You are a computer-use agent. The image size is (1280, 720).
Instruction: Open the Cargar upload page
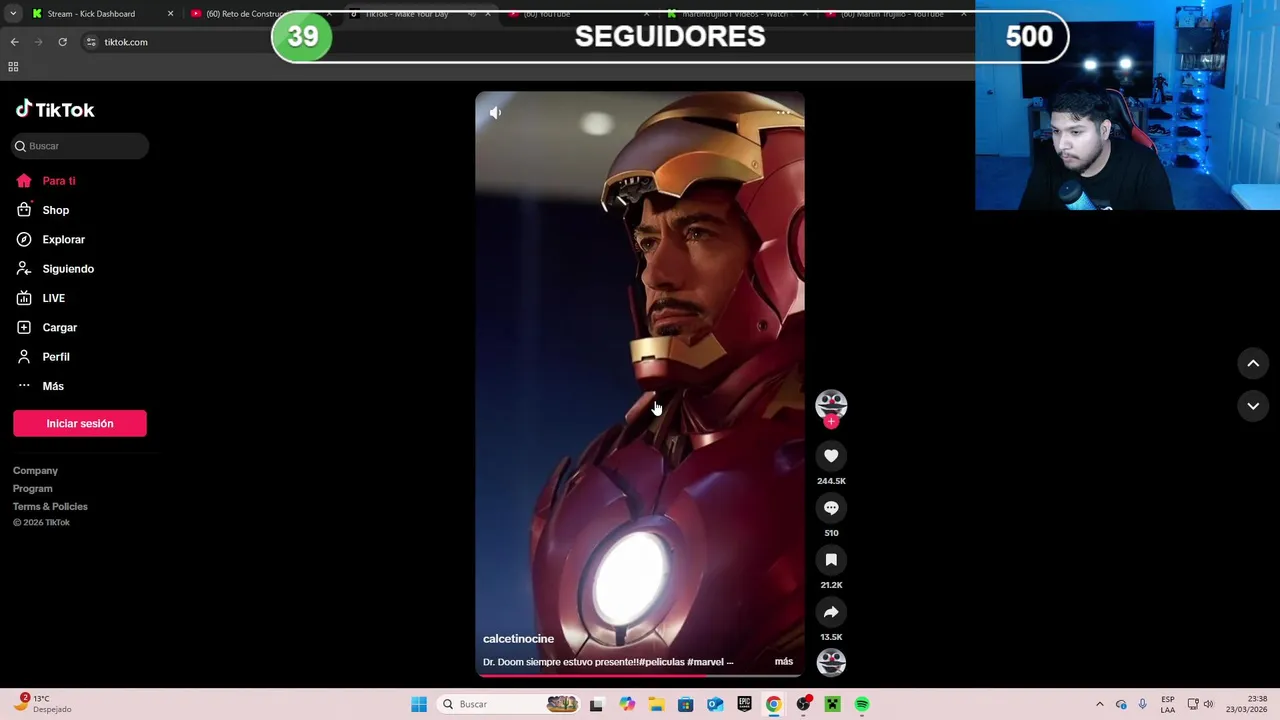47,327
